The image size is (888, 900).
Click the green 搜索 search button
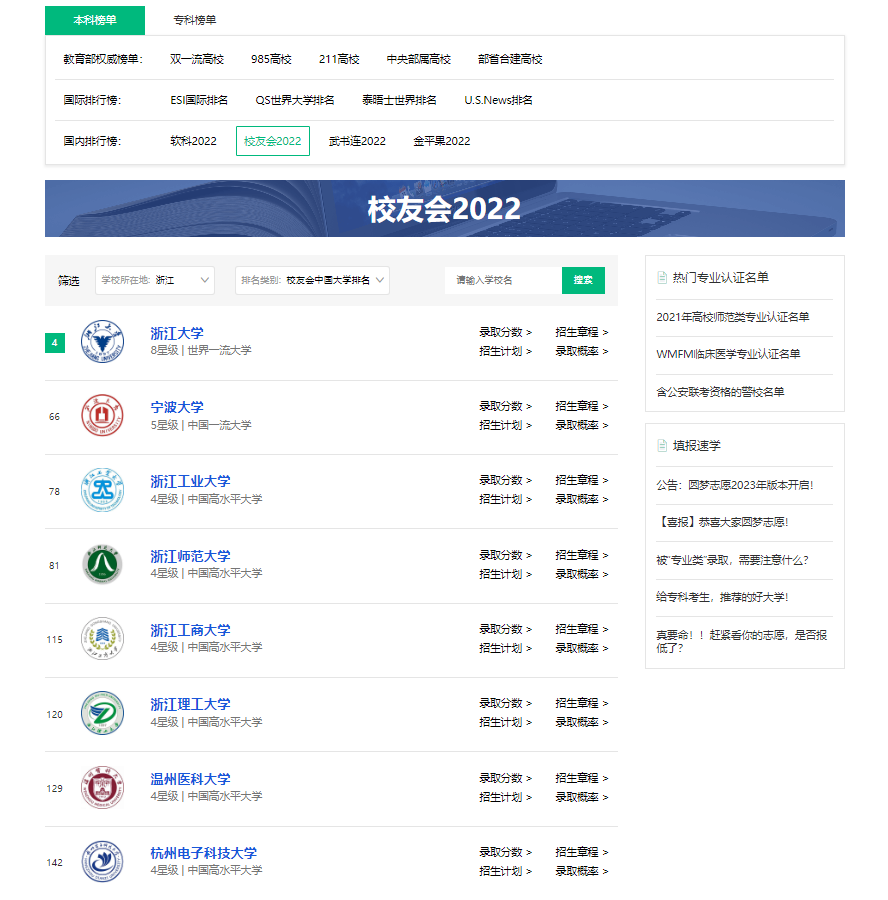583,280
